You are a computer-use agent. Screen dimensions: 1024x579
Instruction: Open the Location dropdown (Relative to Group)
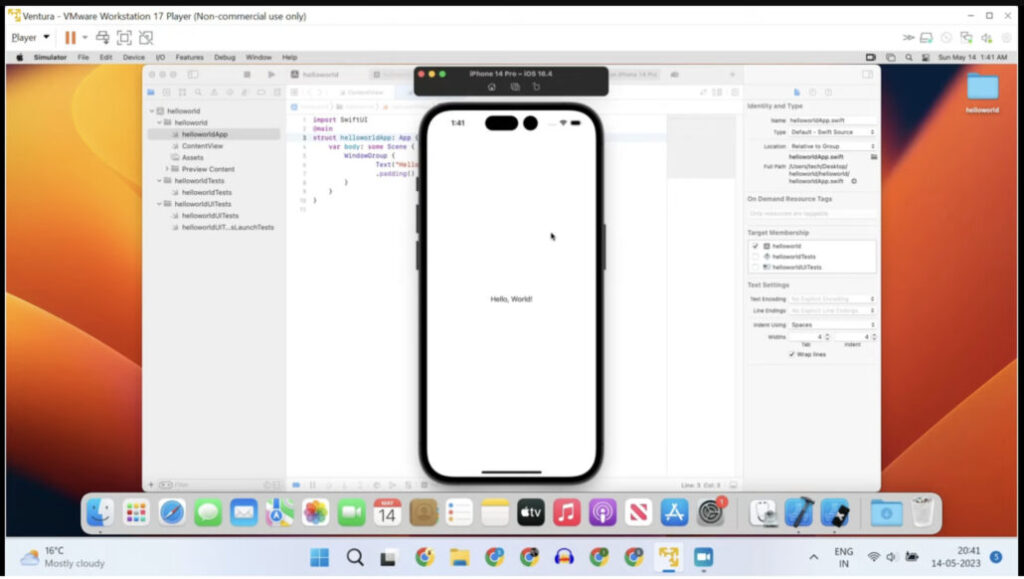tap(833, 146)
